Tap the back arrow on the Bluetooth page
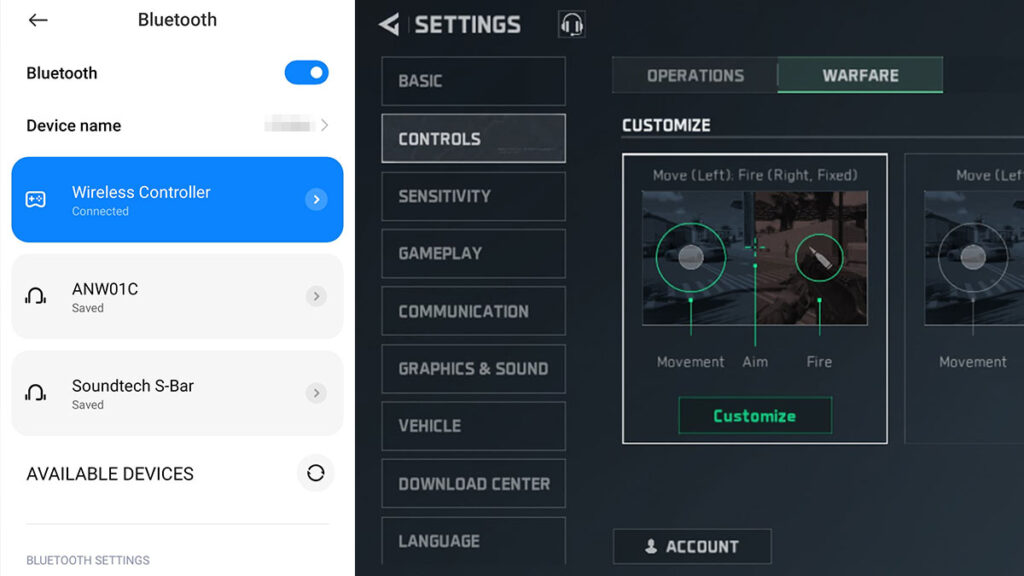 [x=38, y=19]
